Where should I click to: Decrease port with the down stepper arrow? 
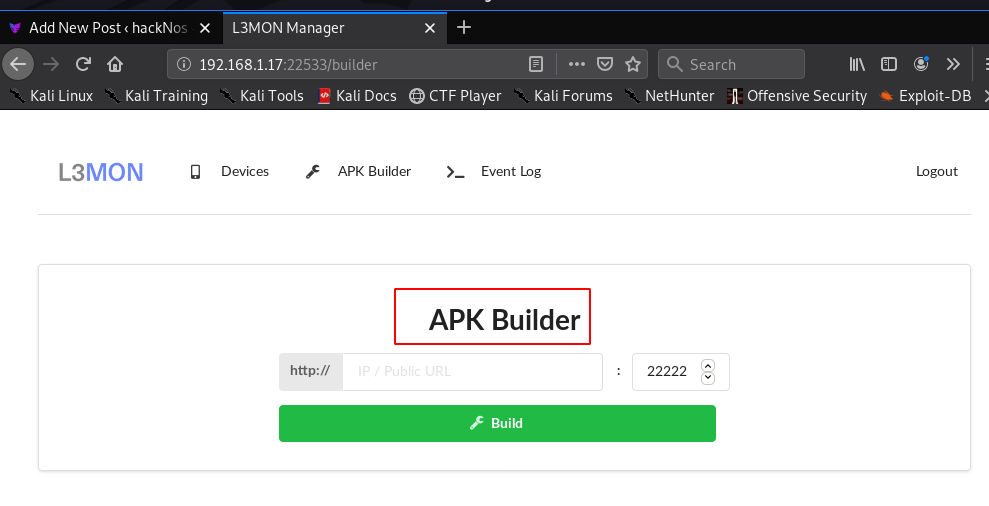point(708,378)
